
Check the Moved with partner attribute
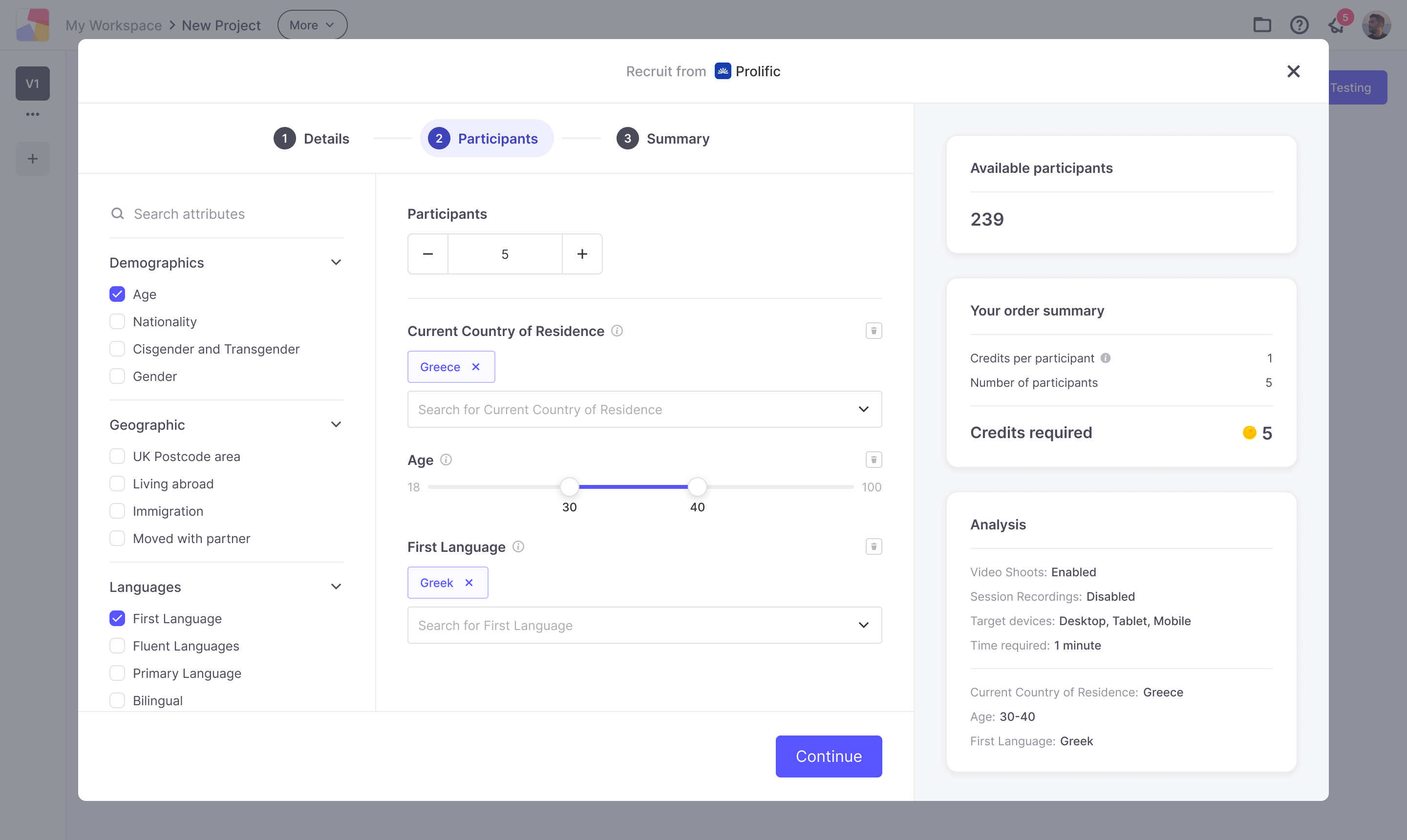click(117, 538)
